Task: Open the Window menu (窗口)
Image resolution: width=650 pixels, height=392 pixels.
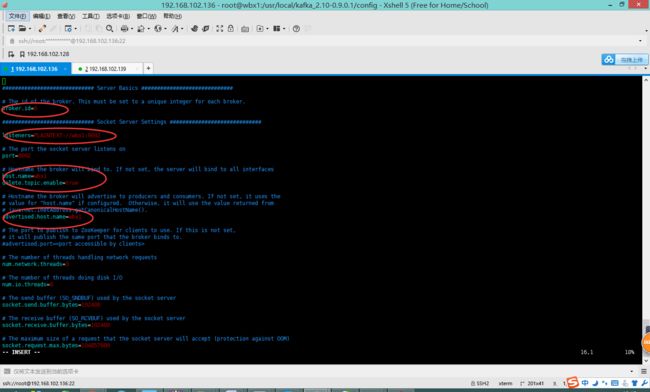Action: (x=146, y=16)
